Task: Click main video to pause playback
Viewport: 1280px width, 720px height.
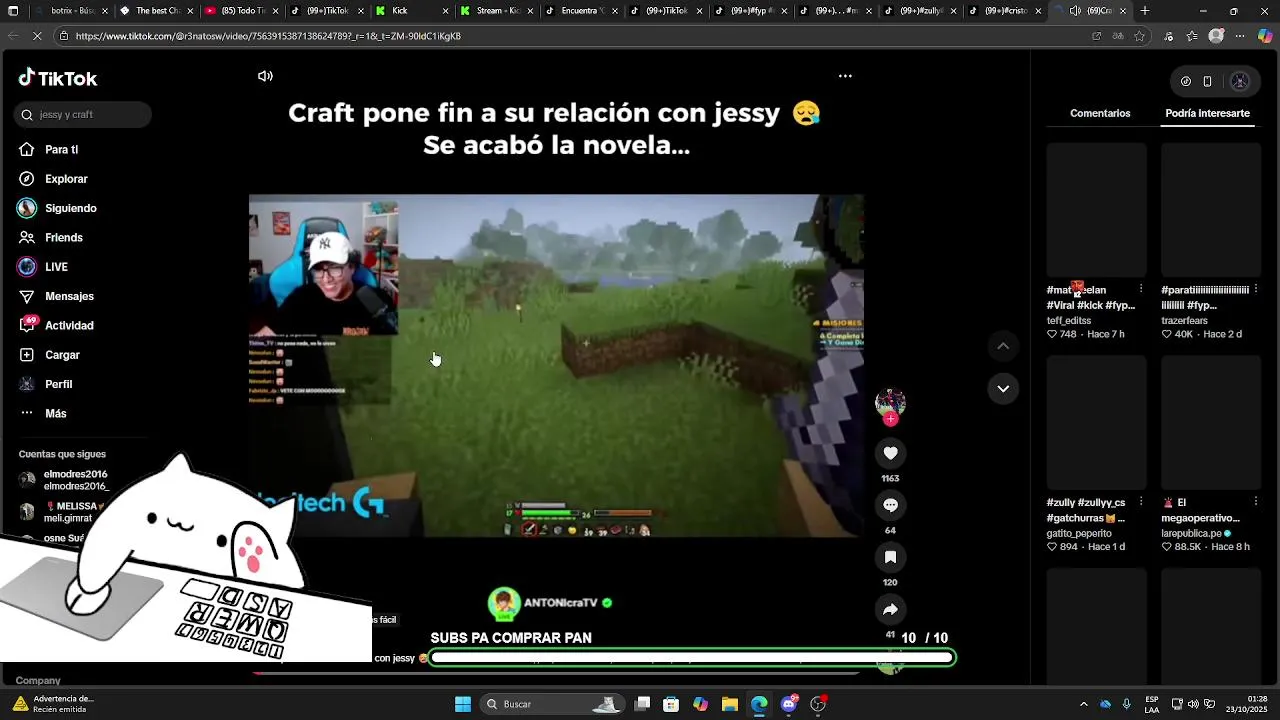Action: coord(556,365)
